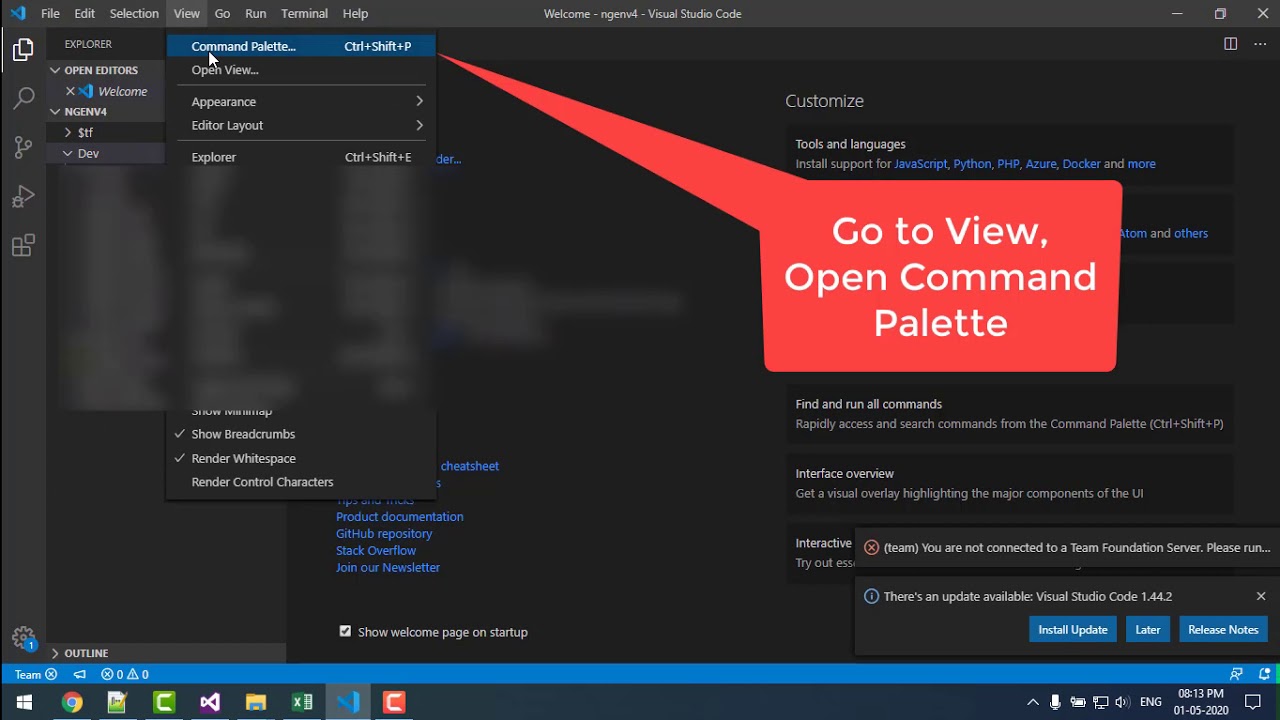The height and width of the screenshot is (720, 1280).
Task: Collapse the OPEN EDITORS section
Action: 105,70
